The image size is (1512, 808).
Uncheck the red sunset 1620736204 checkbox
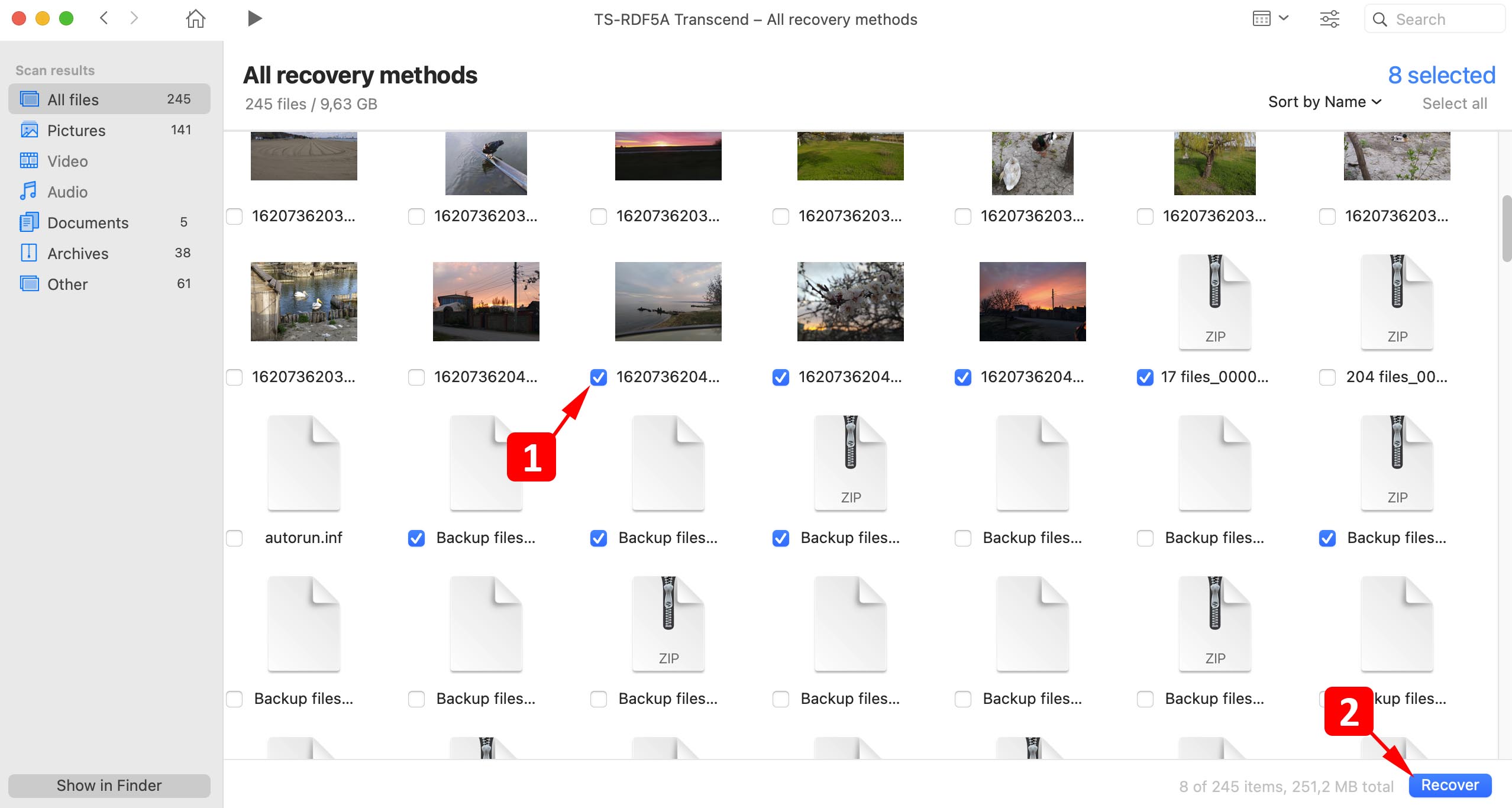tap(962, 377)
